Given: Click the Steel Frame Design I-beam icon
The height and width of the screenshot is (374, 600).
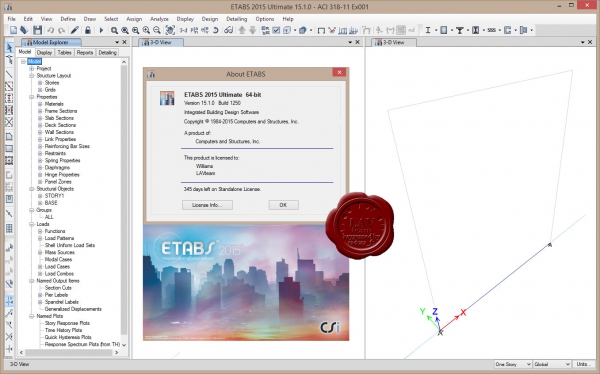Looking at the screenshot, I should coord(428,30).
